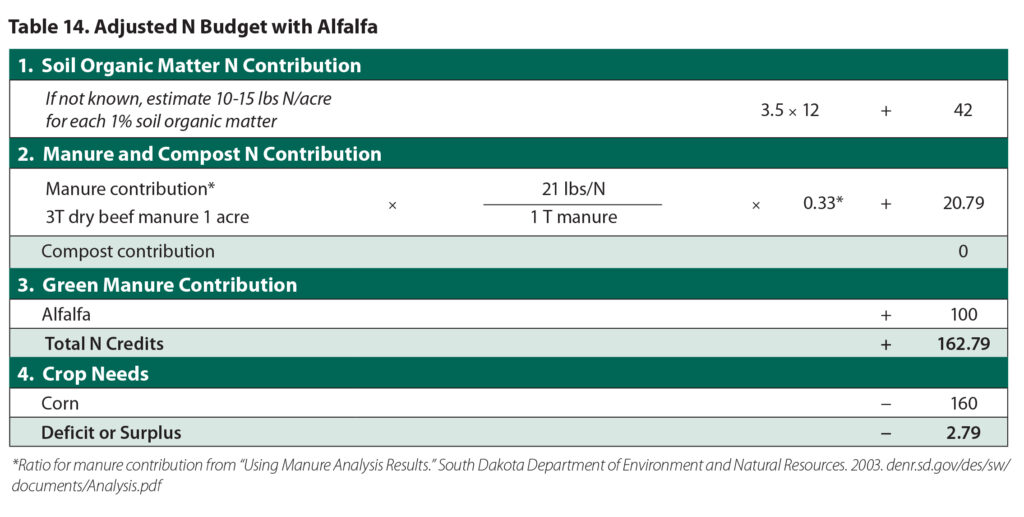Click the table title "Table 14. Adjusted N Budget with Alfalfa"

[x=193, y=27]
